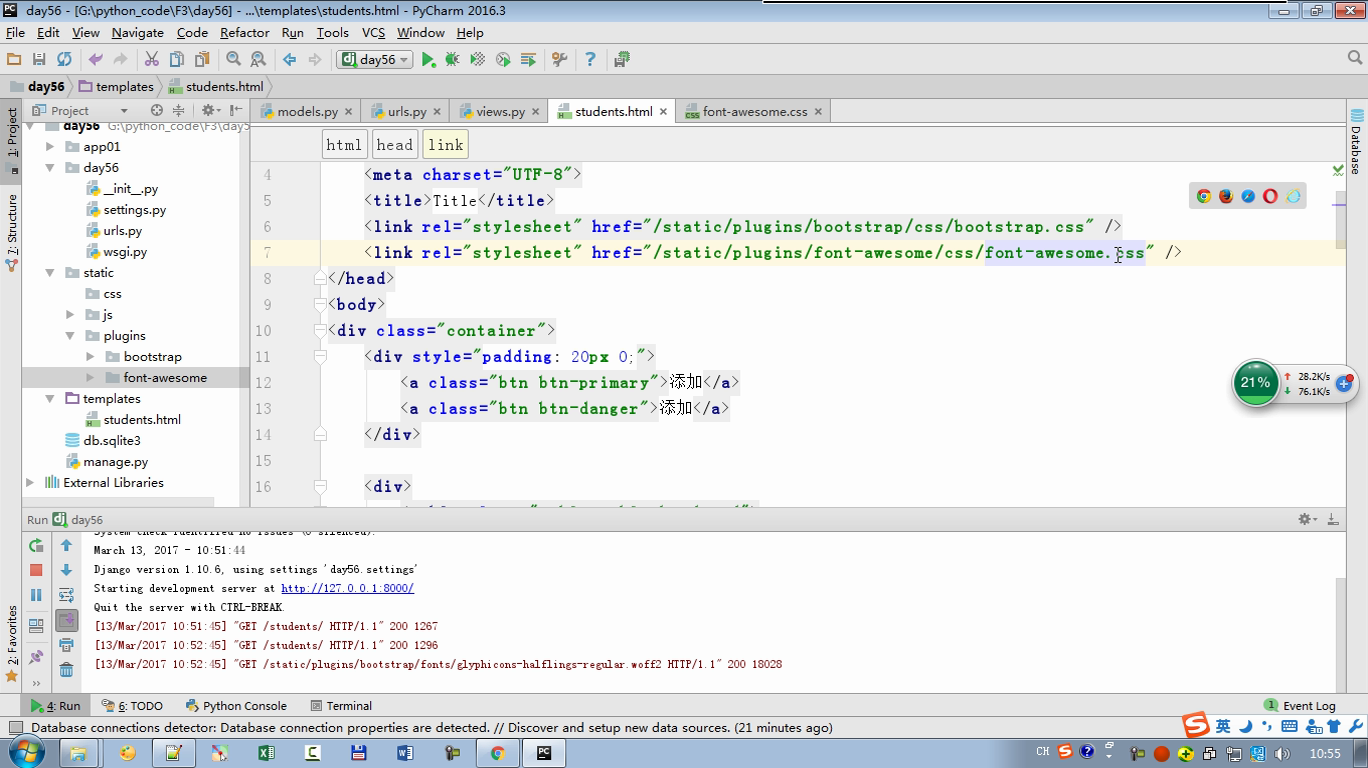1368x768 pixels.
Task: Toggle scroll to end in Run panel
Action: click(66, 620)
